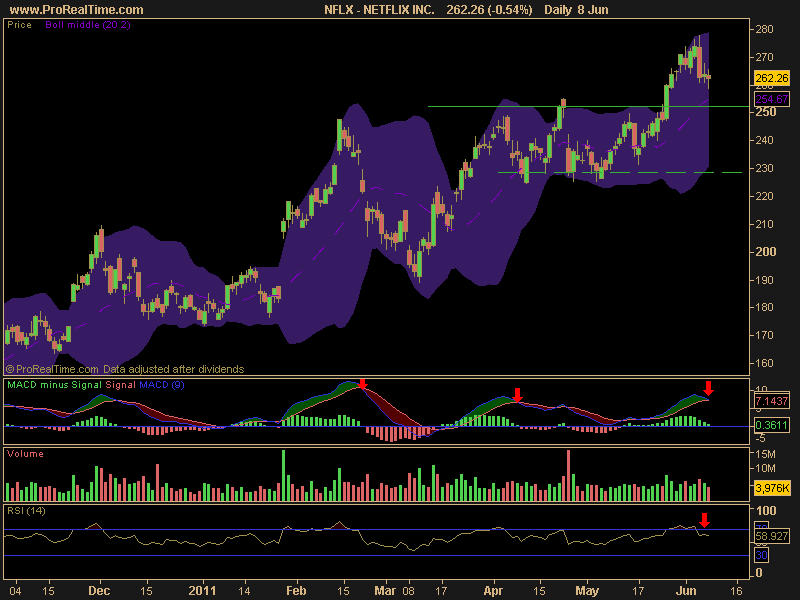Viewport: 800px width, 600px height.
Task: Click the Dec label on date axis
Action: point(99,591)
